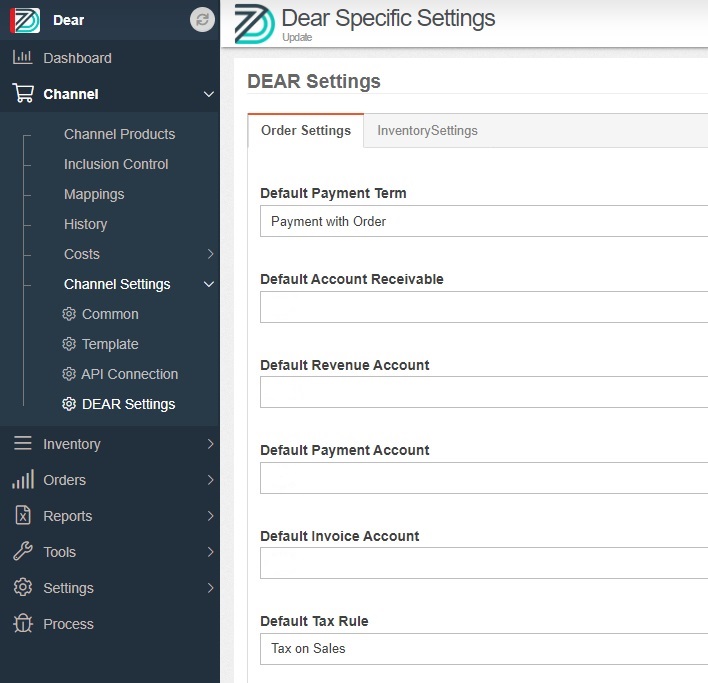Click the Tools wrench icon
Image resolution: width=708 pixels, height=683 pixels.
[x=23, y=551]
